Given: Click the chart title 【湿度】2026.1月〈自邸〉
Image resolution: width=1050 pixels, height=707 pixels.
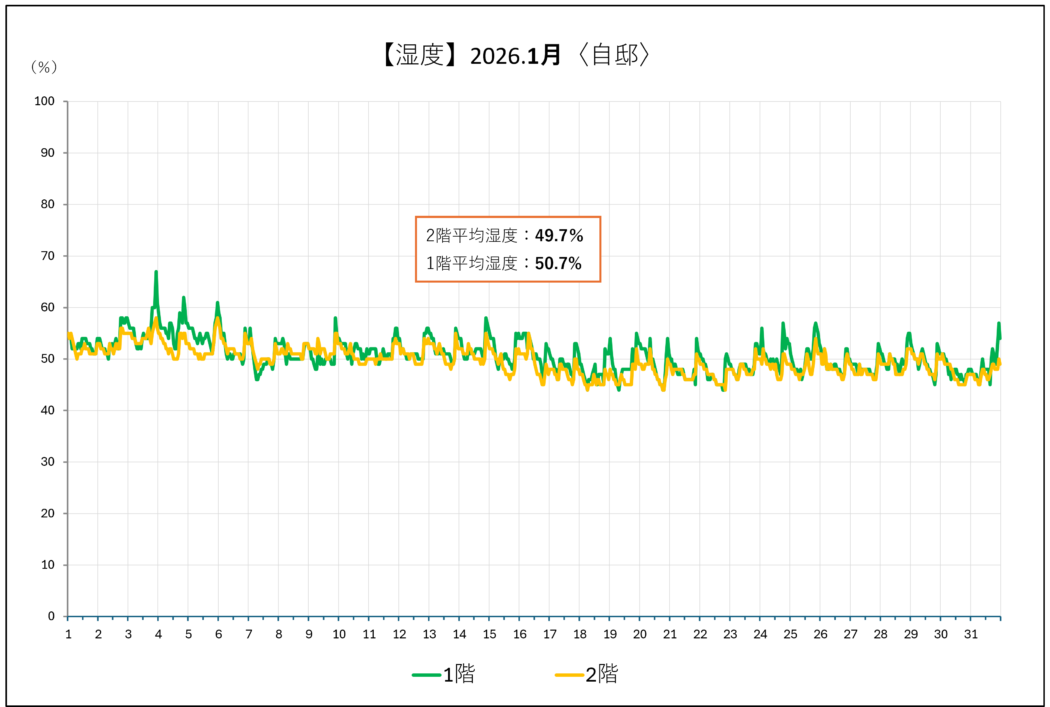Looking at the screenshot, I should [516, 55].
